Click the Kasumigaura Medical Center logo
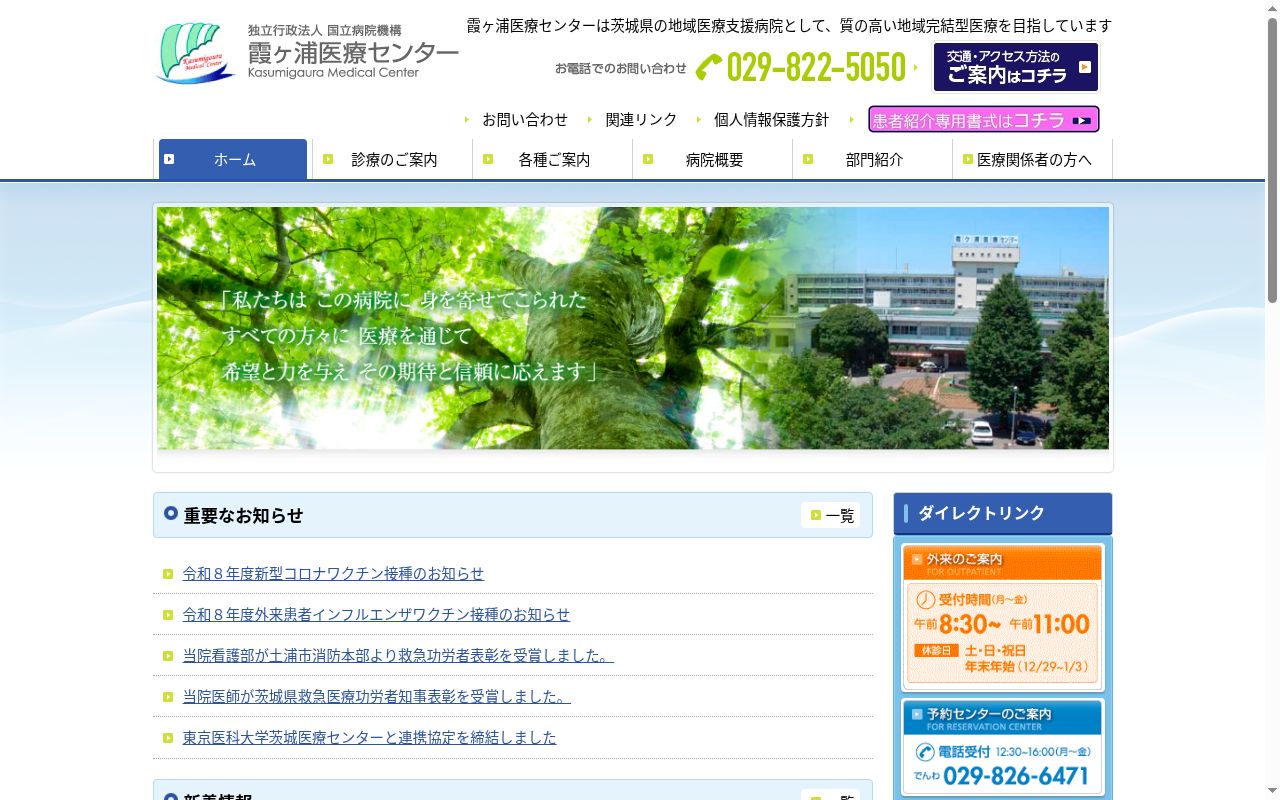The width and height of the screenshot is (1280, 800). coord(307,53)
